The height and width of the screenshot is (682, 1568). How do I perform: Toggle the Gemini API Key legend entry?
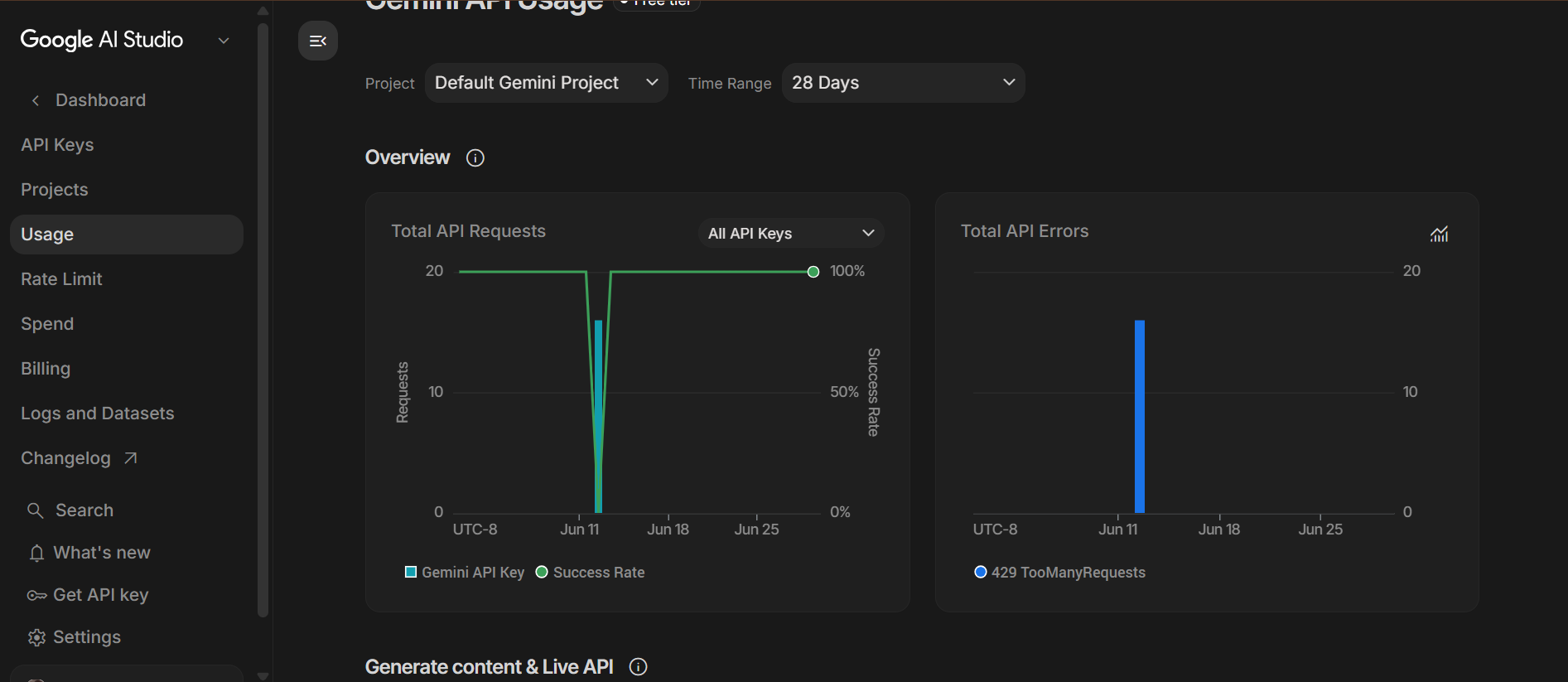click(465, 573)
